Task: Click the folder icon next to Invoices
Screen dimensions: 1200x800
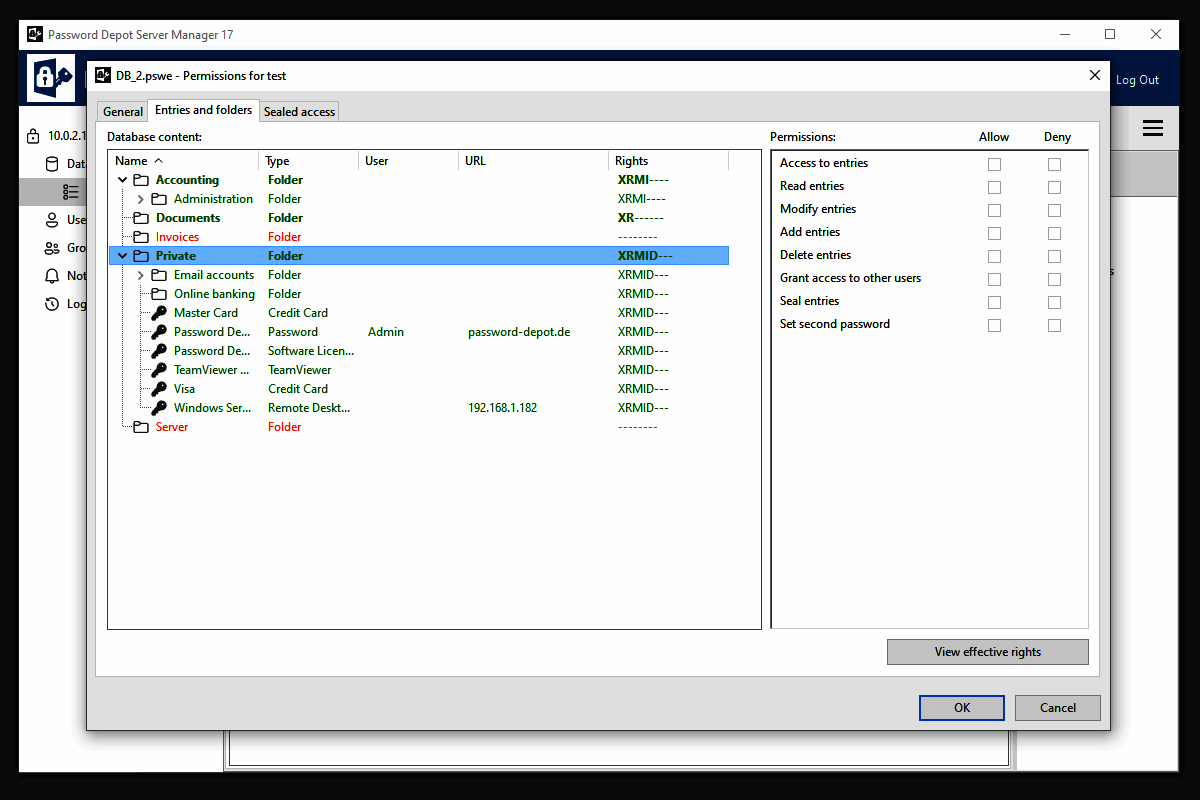Action: pos(141,237)
